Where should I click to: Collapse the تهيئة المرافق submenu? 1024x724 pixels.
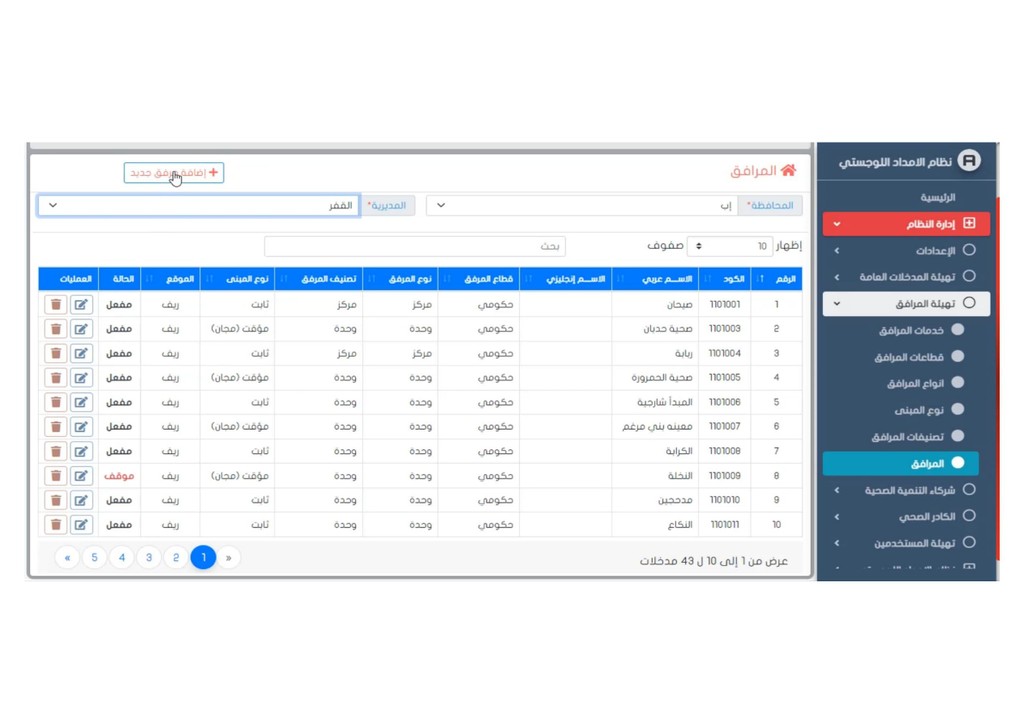[906, 304]
